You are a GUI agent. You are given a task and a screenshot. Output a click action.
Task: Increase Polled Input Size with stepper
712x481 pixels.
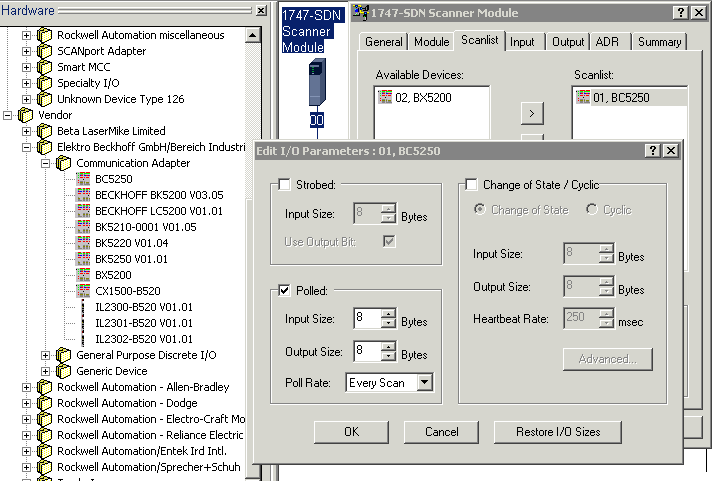pyautogui.click(x=388, y=313)
